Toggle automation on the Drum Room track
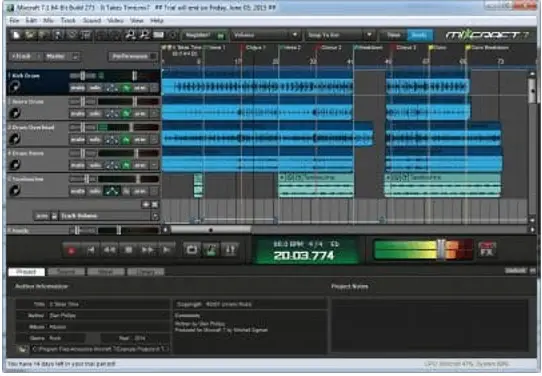 click(x=112, y=165)
